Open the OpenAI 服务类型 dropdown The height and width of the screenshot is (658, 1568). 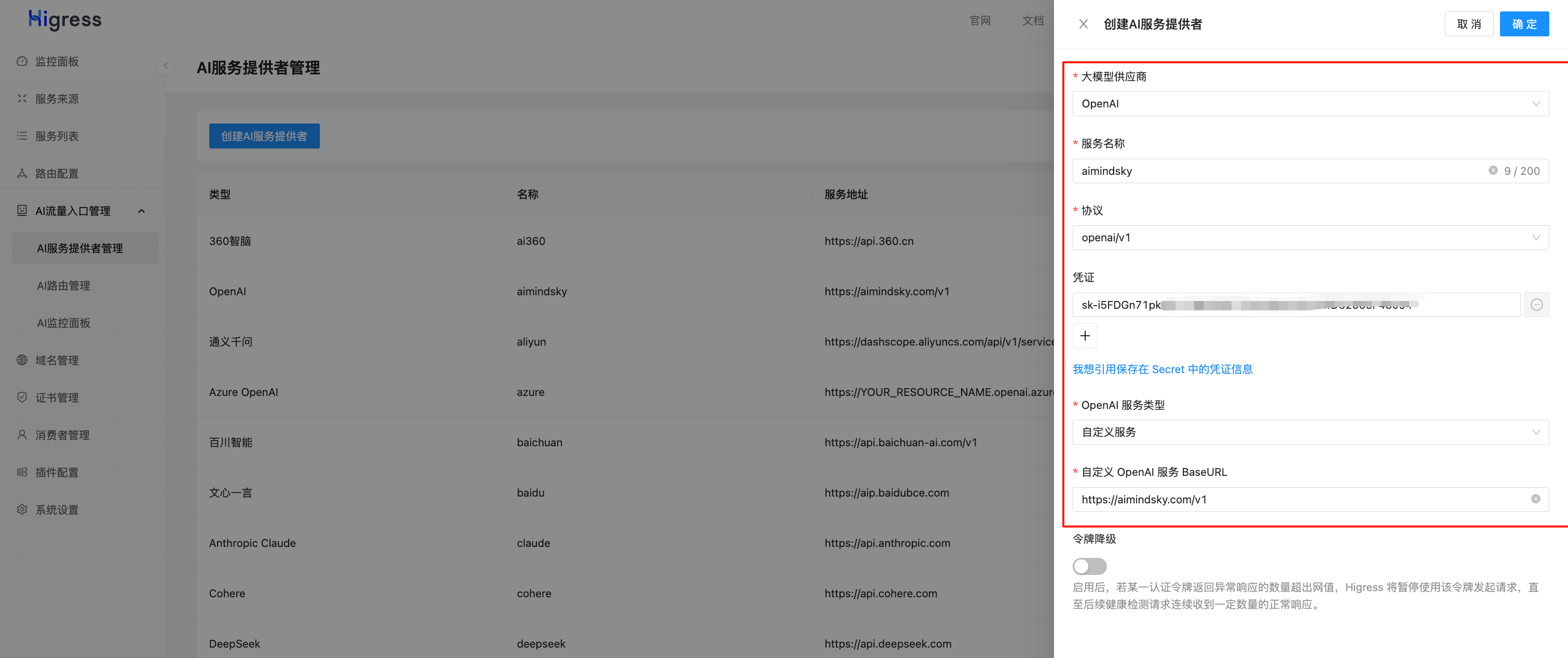pyautogui.click(x=1310, y=432)
